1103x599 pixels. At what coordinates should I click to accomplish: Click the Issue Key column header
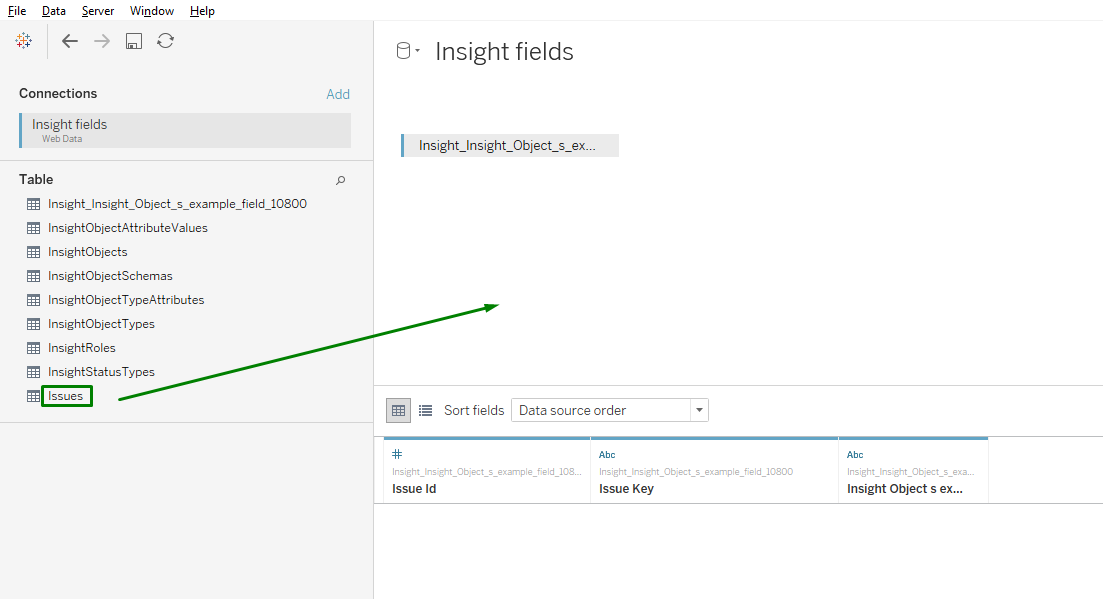(x=627, y=489)
